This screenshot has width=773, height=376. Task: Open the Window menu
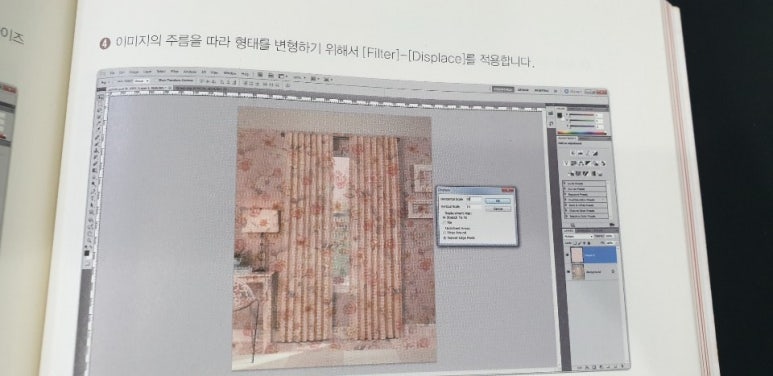(230, 73)
